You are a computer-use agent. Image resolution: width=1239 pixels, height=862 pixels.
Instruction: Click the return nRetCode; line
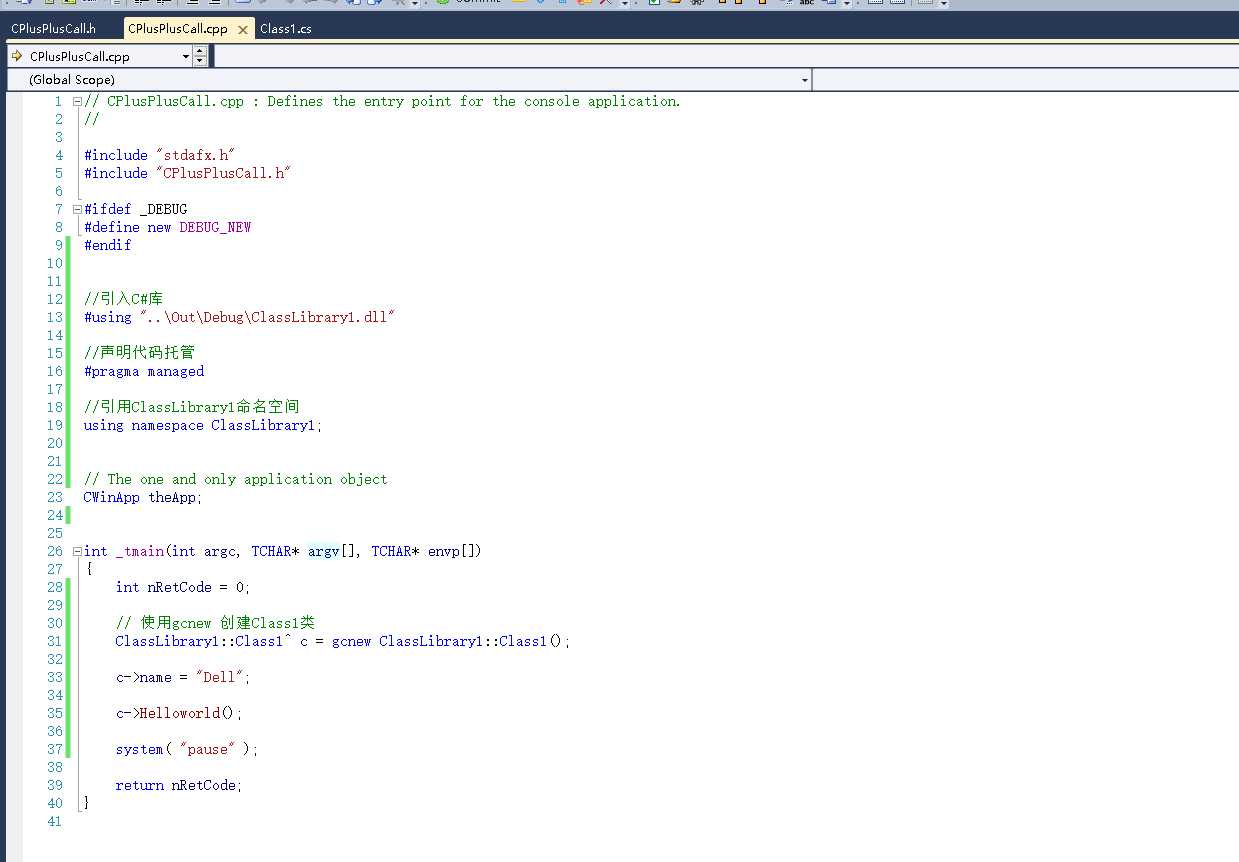pyautogui.click(x=179, y=785)
